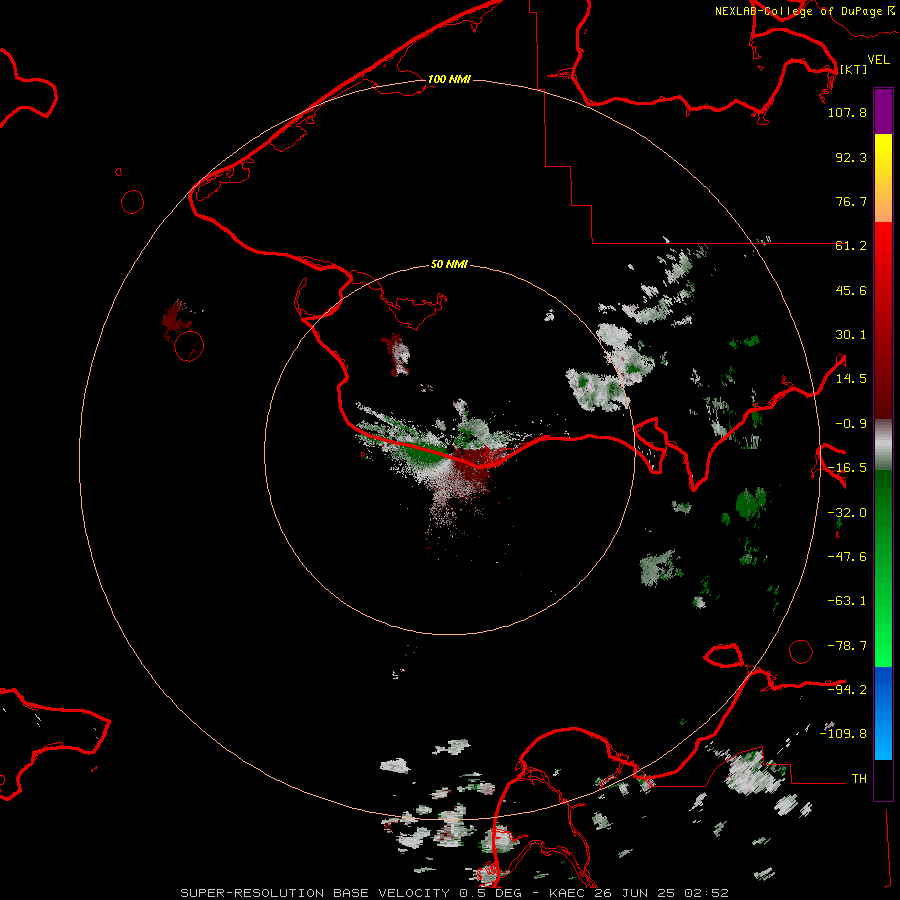This screenshot has height=900, width=900.
Task: Click the -109.8 legend value
Action: [x=843, y=734]
